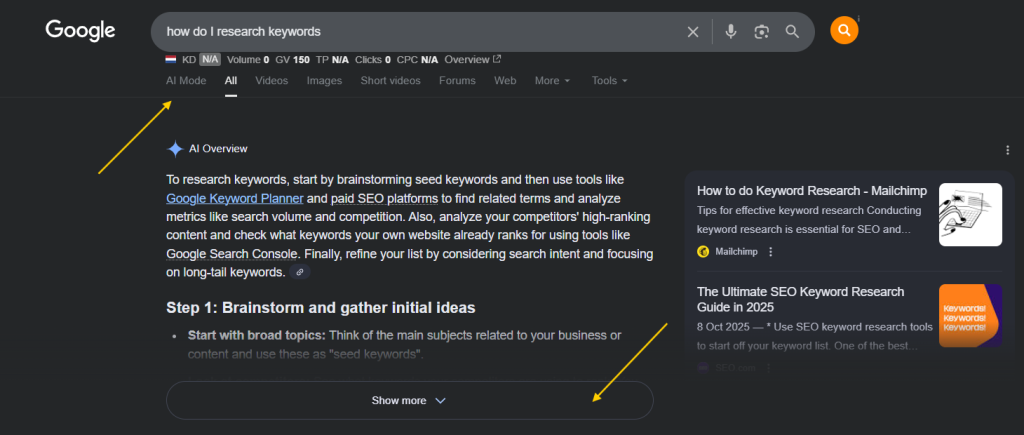
Task: Expand the More search filters dropdown
Action: pos(552,80)
